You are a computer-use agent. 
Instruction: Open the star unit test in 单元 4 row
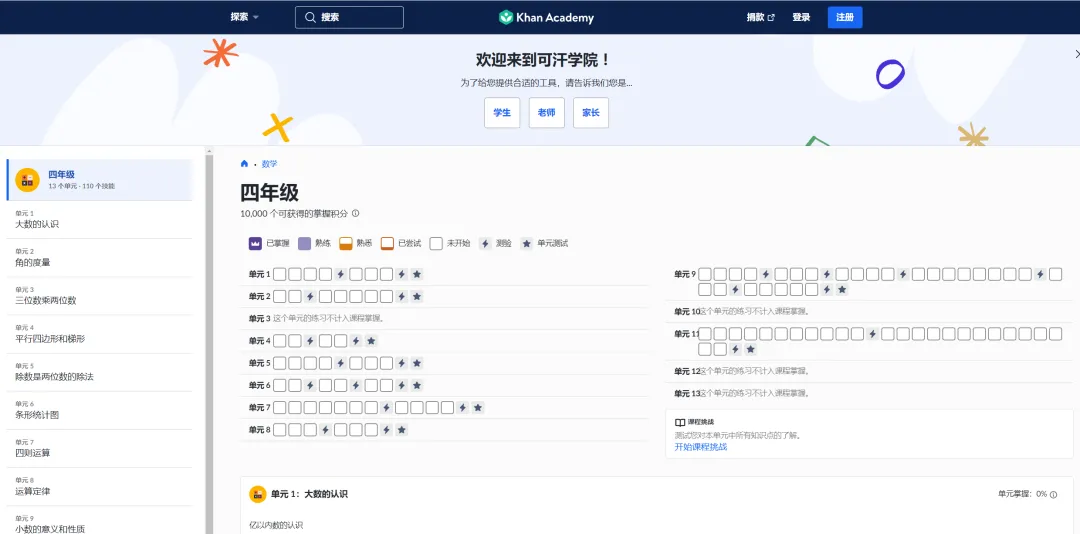tap(371, 340)
